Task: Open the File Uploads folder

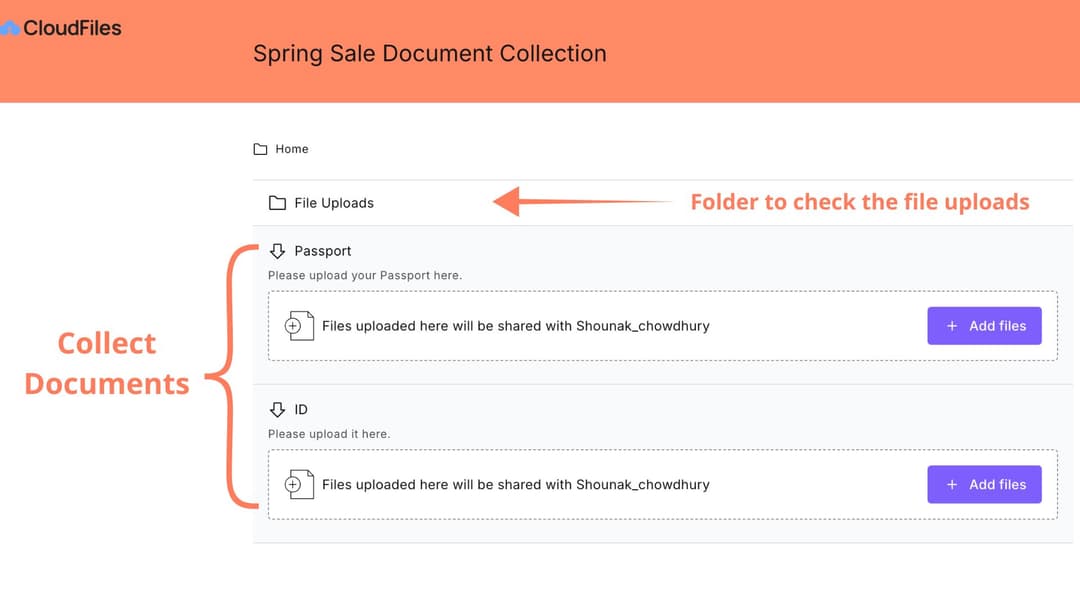Action: [334, 203]
